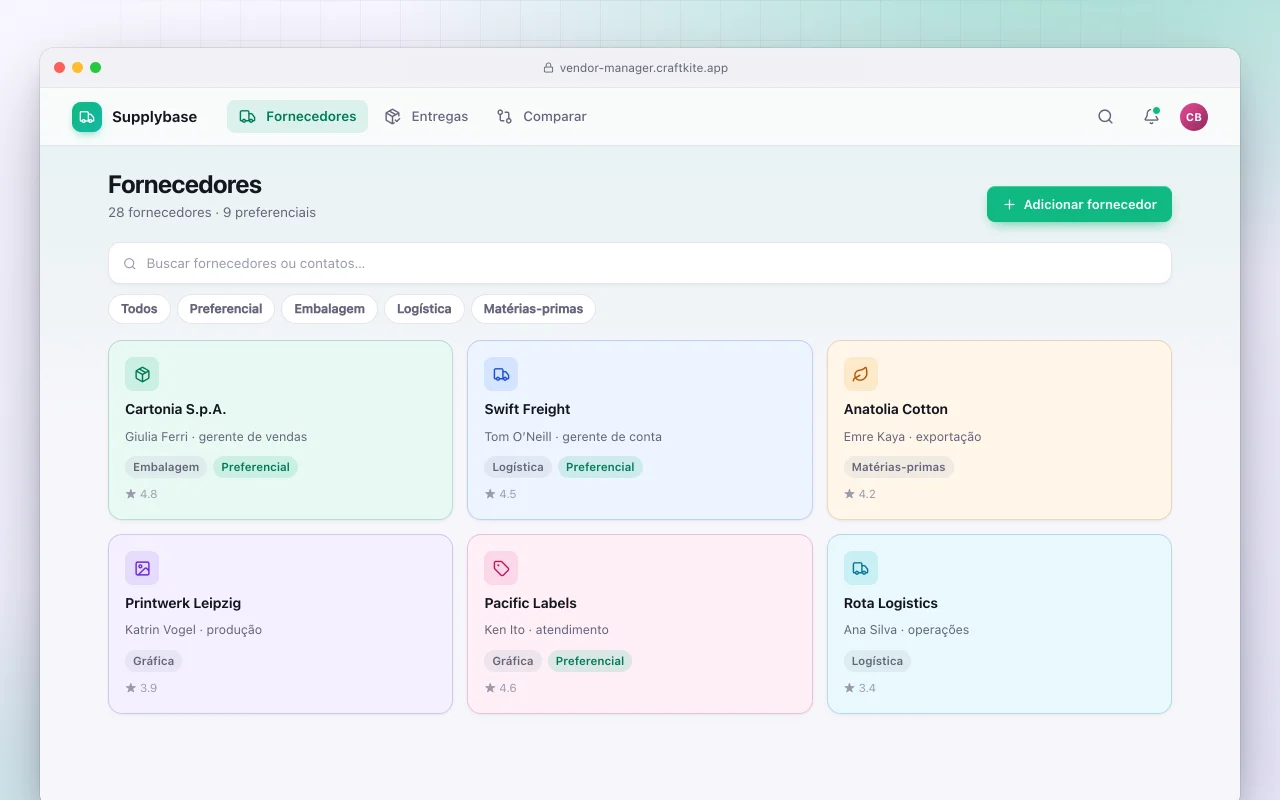
Task: Click the '28 fornecedores · 9 preferenciais' summary
Action: pos(212,212)
